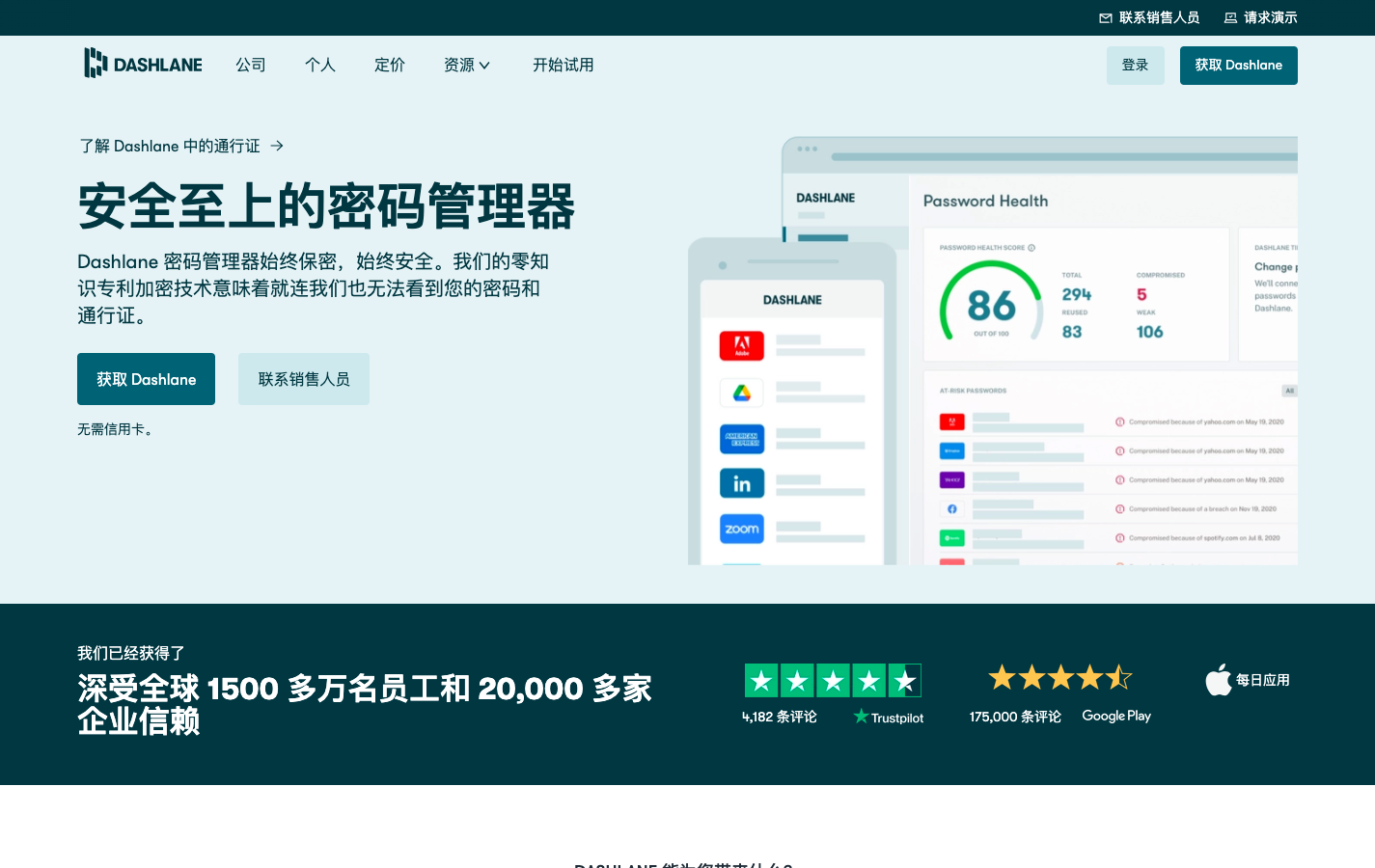1375x868 pixels.
Task: Click the 登录 button
Action: tap(1135, 65)
